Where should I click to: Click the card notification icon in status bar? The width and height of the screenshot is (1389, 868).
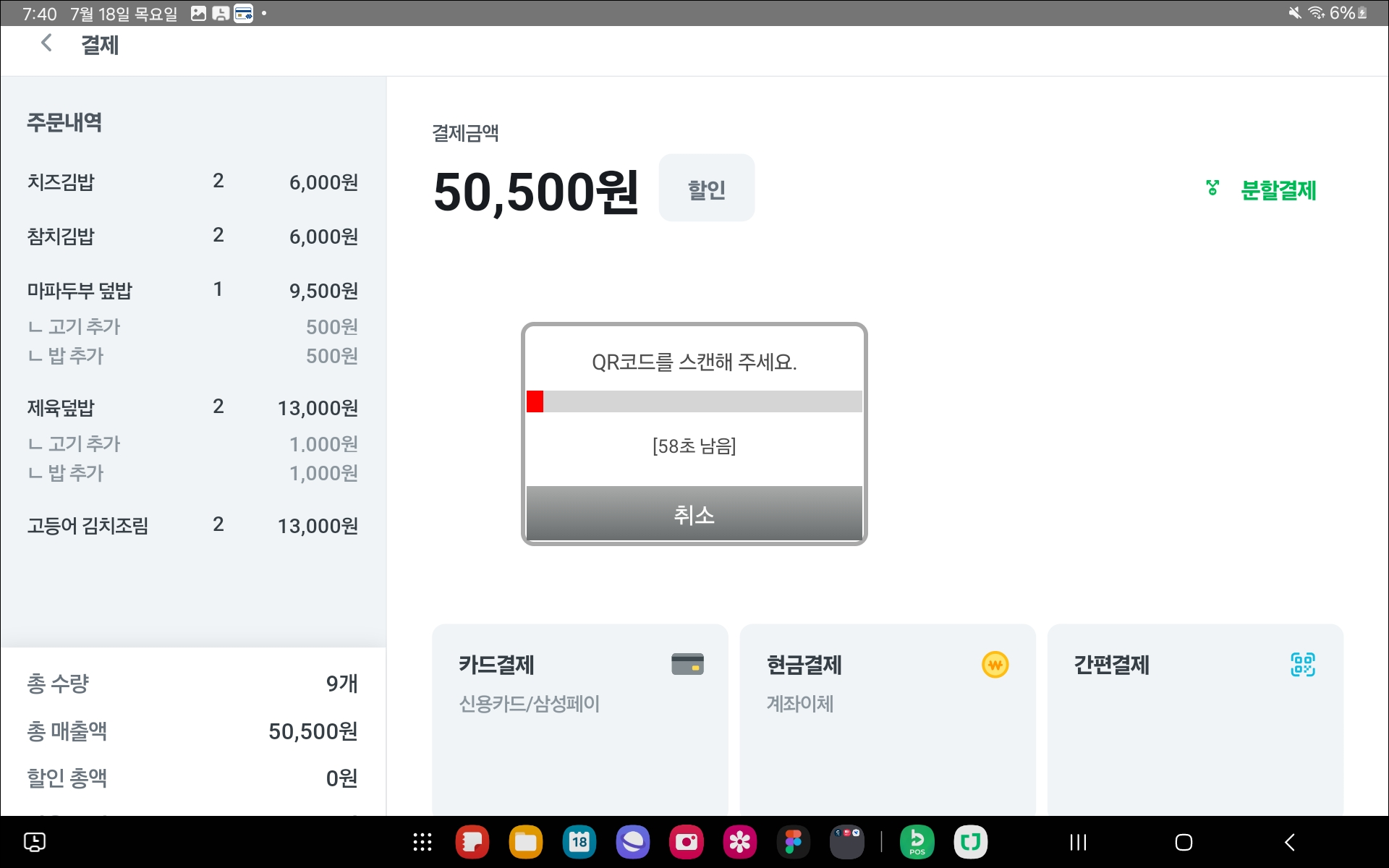(x=244, y=13)
